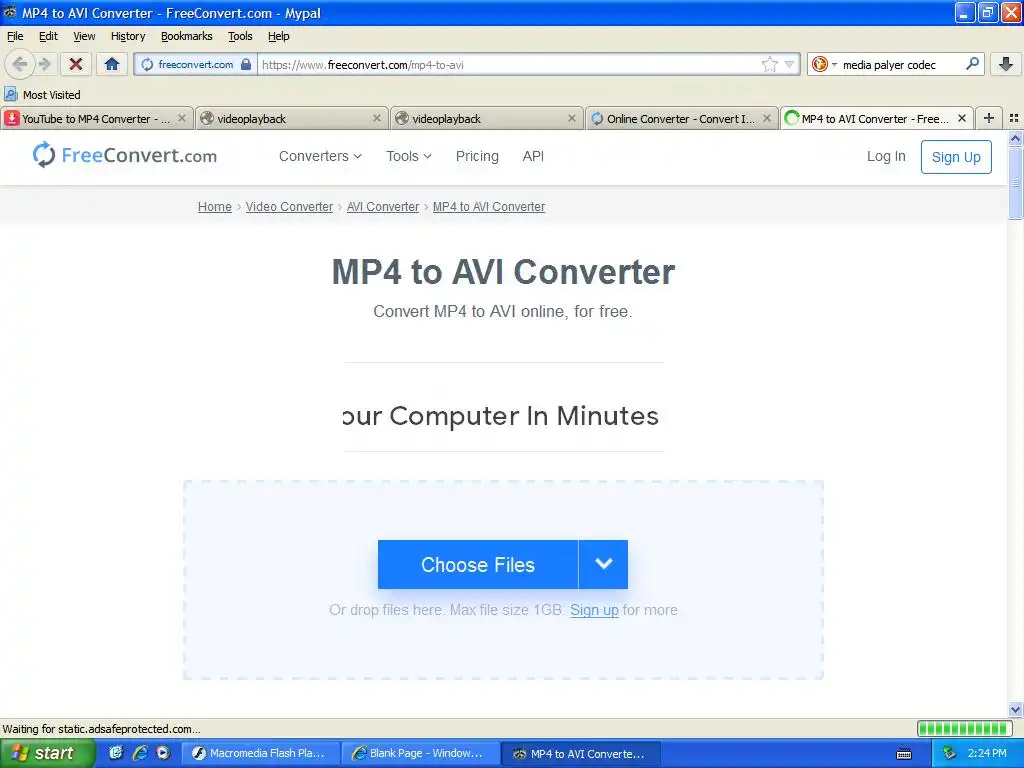Run search with the magnifier icon

coord(972,64)
